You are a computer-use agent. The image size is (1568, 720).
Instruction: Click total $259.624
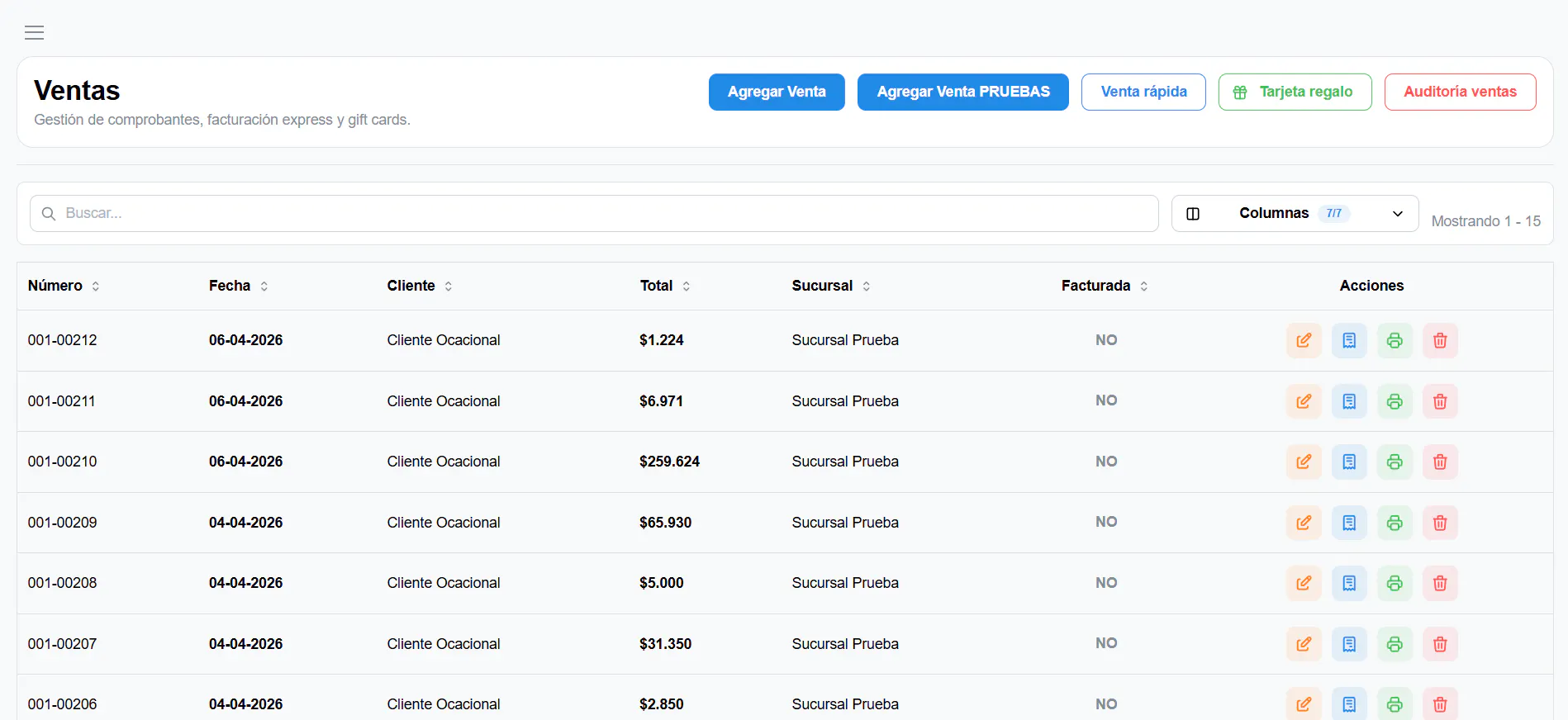(669, 462)
